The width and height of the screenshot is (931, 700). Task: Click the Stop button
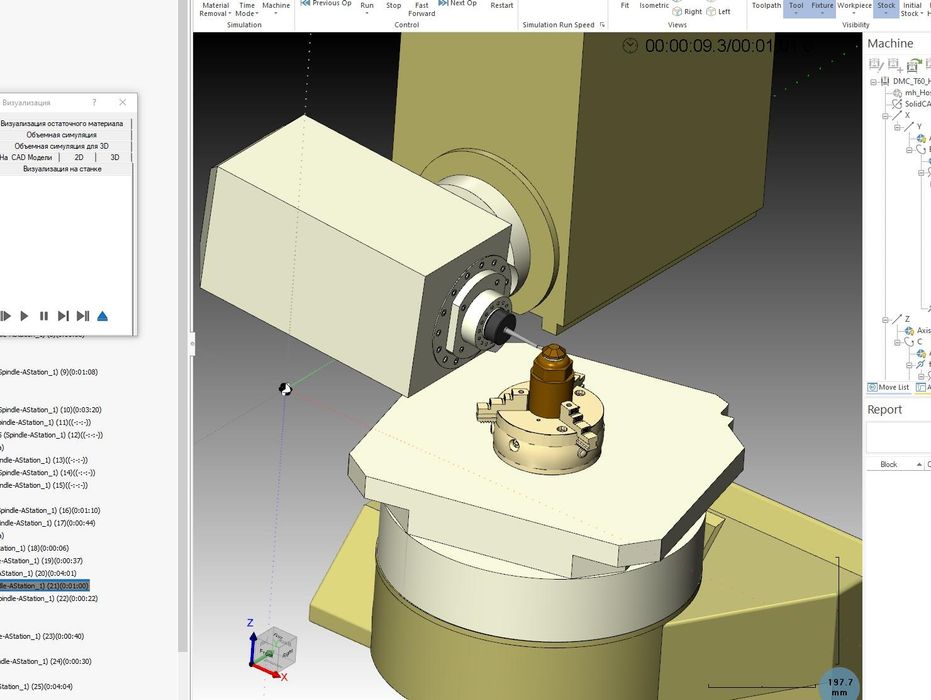pos(394,5)
